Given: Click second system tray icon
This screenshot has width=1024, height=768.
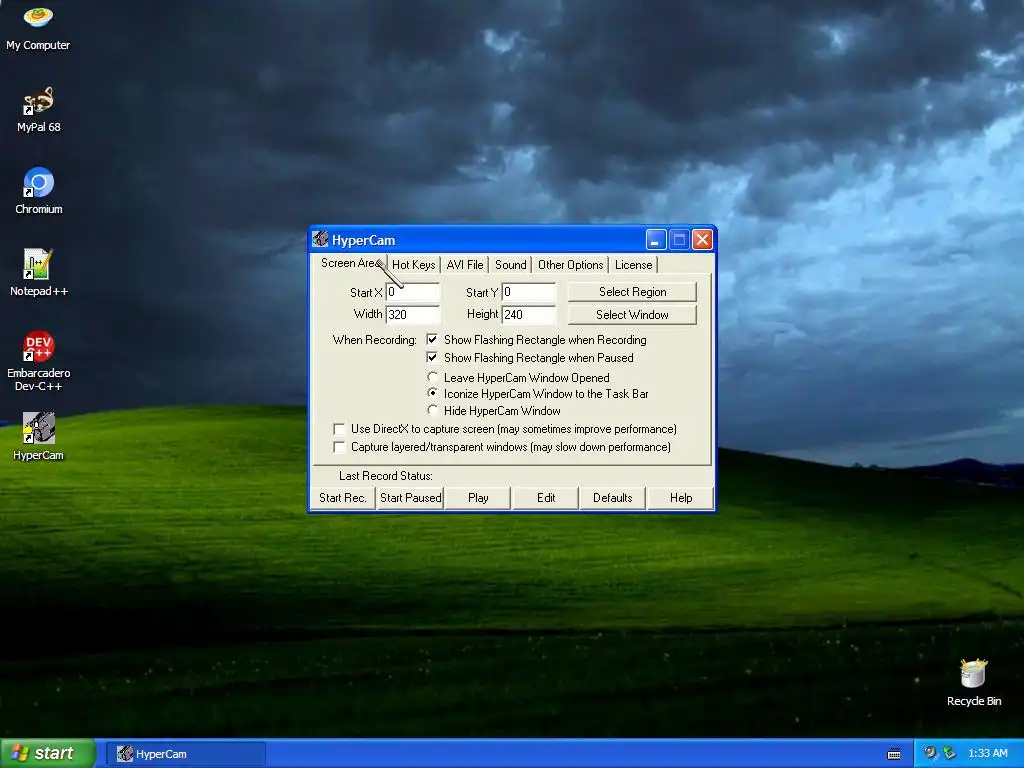Looking at the screenshot, I should point(950,753).
